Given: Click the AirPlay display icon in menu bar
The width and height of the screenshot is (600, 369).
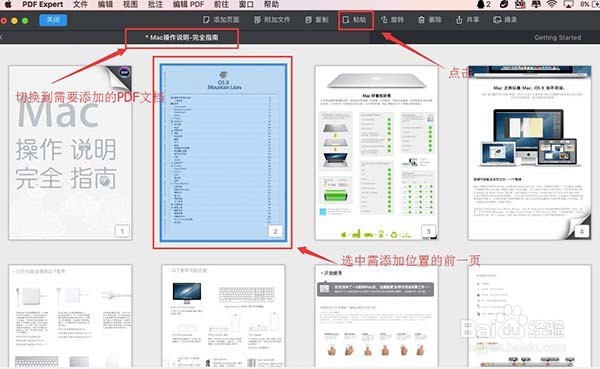Looking at the screenshot, I should 568,4.
